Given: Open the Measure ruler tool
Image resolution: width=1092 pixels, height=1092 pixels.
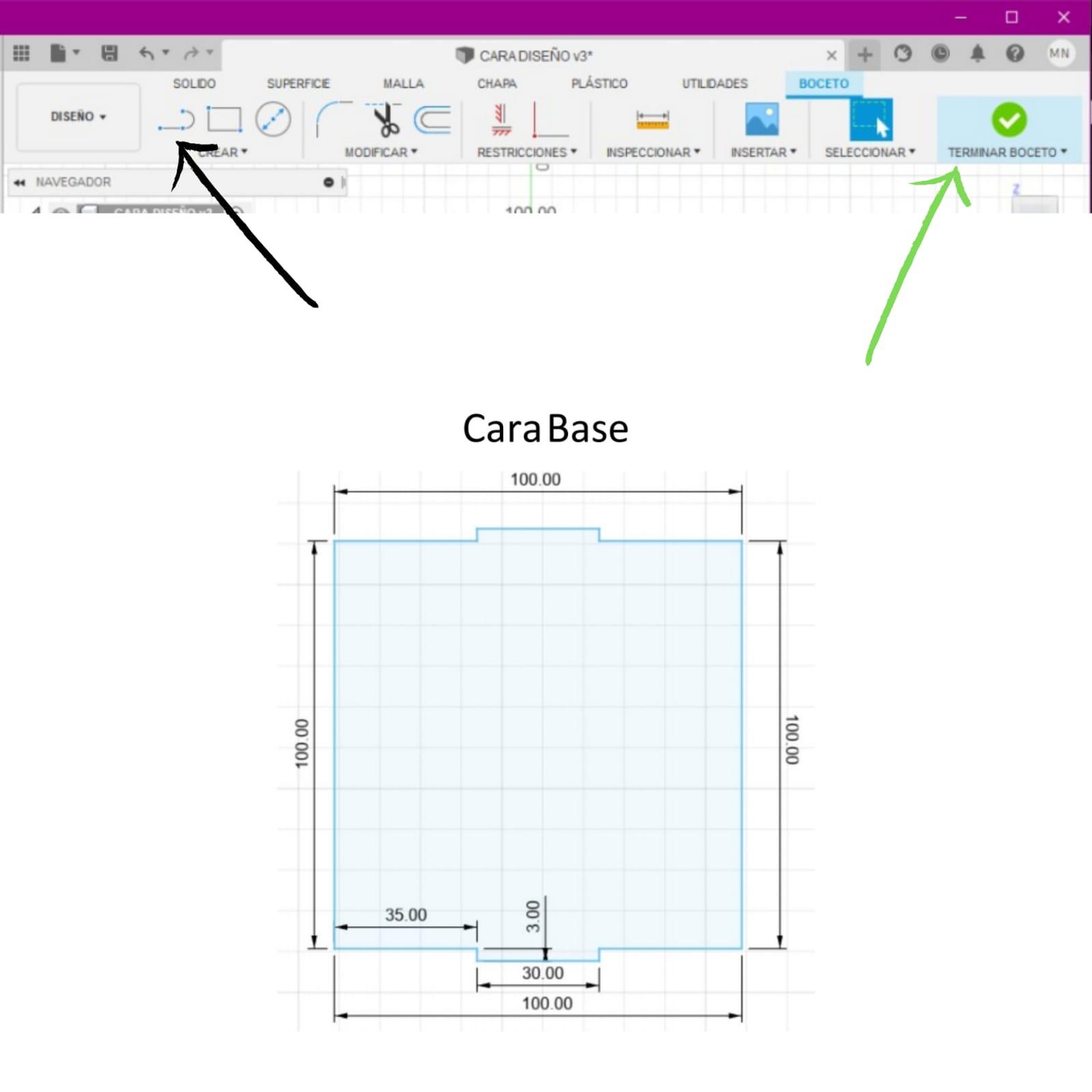Looking at the screenshot, I should pos(653,120).
